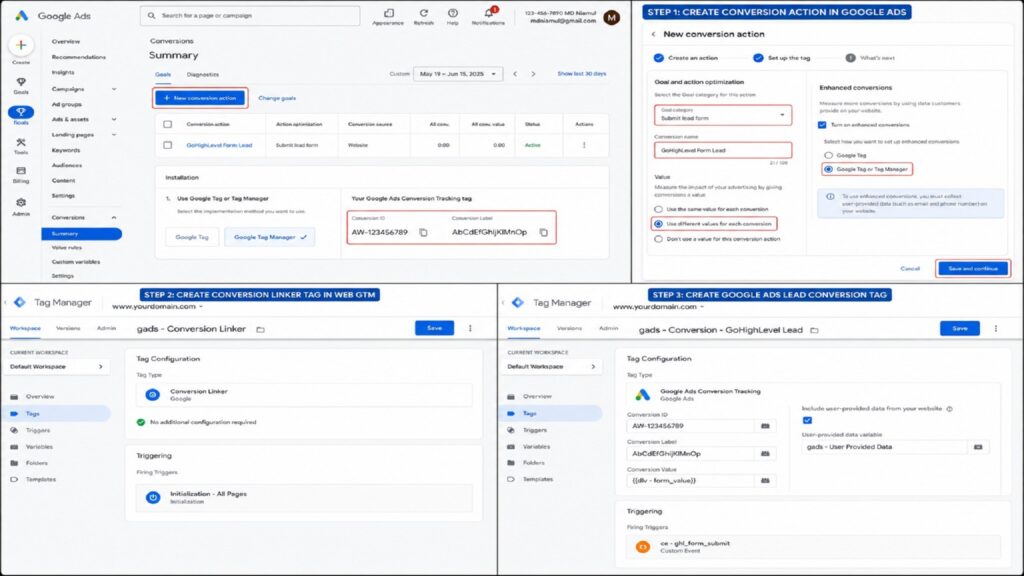
Task: Click the folder icon next to gads - Conversion Linker
Action: click(261, 329)
